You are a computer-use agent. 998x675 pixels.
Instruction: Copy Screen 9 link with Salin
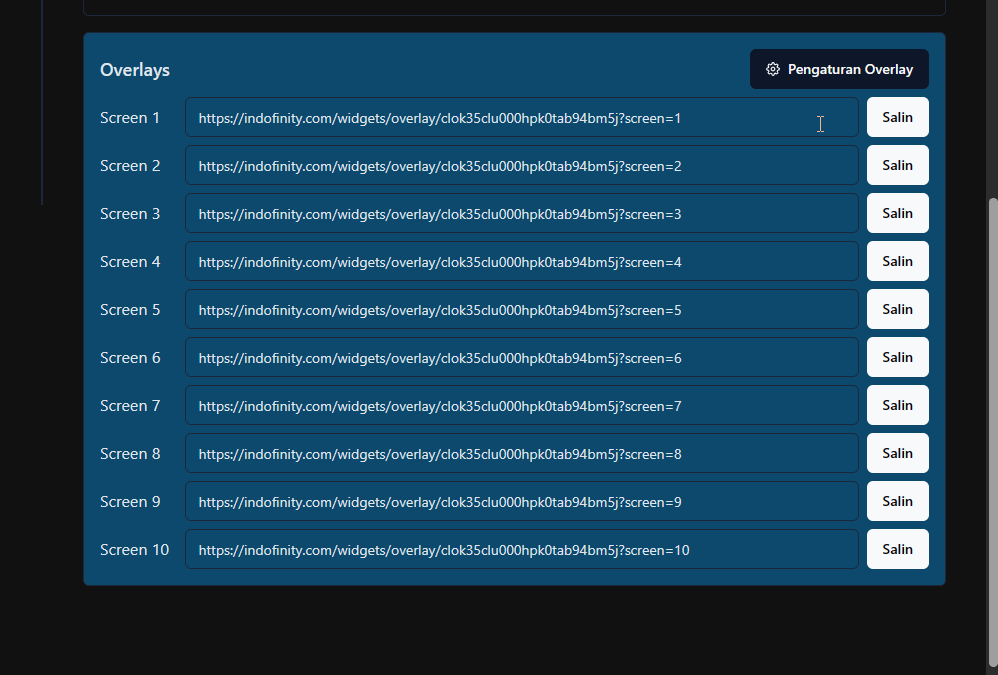point(897,501)
